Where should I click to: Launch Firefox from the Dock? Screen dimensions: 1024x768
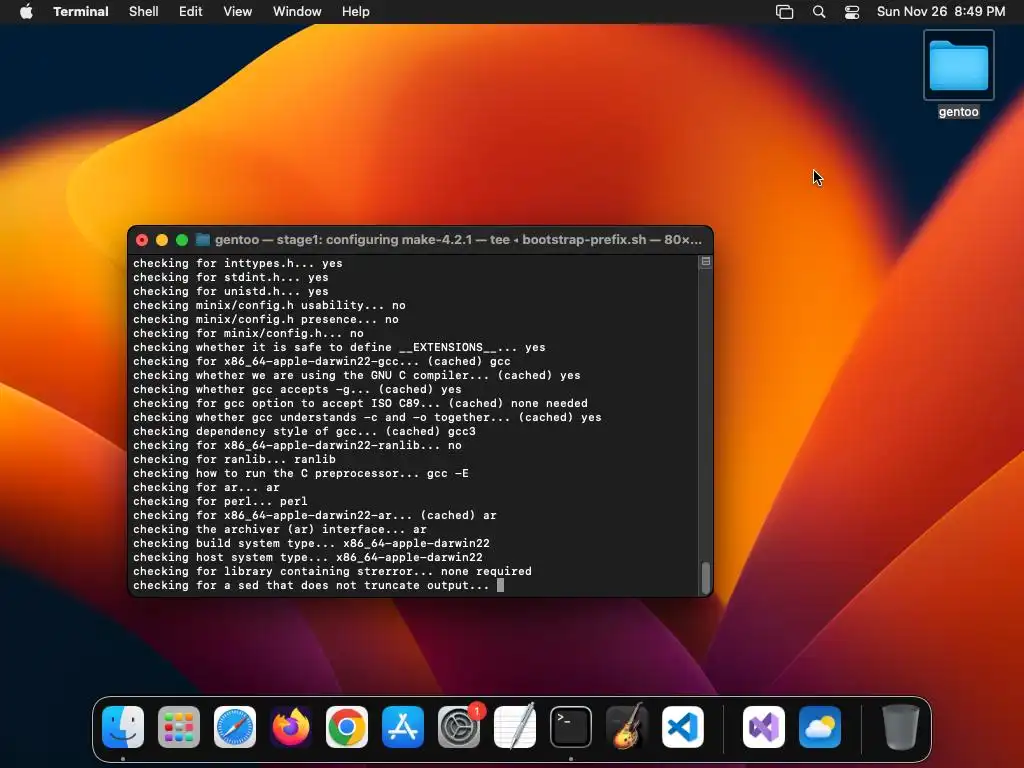pyautogui.click(x=291, y=727)
